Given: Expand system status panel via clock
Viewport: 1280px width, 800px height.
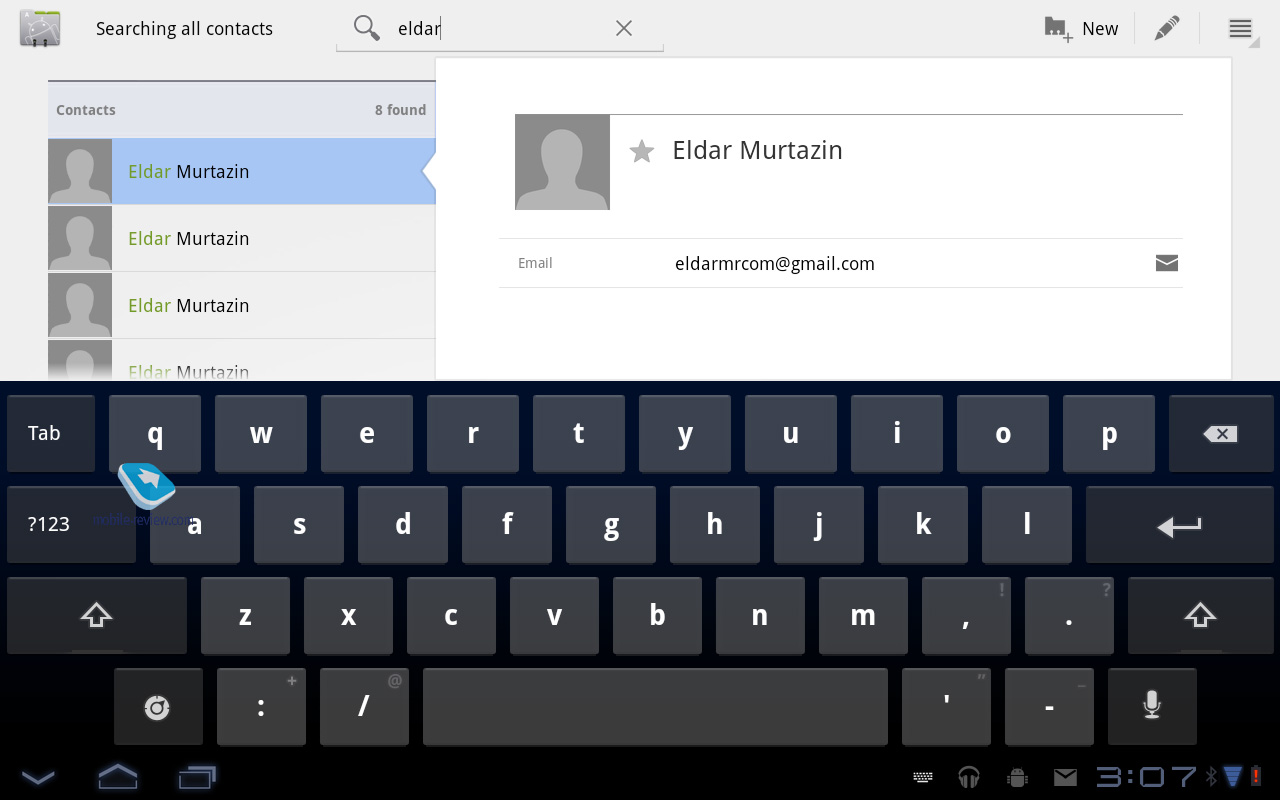Looking at the screenshot, I should (1146, 777).
